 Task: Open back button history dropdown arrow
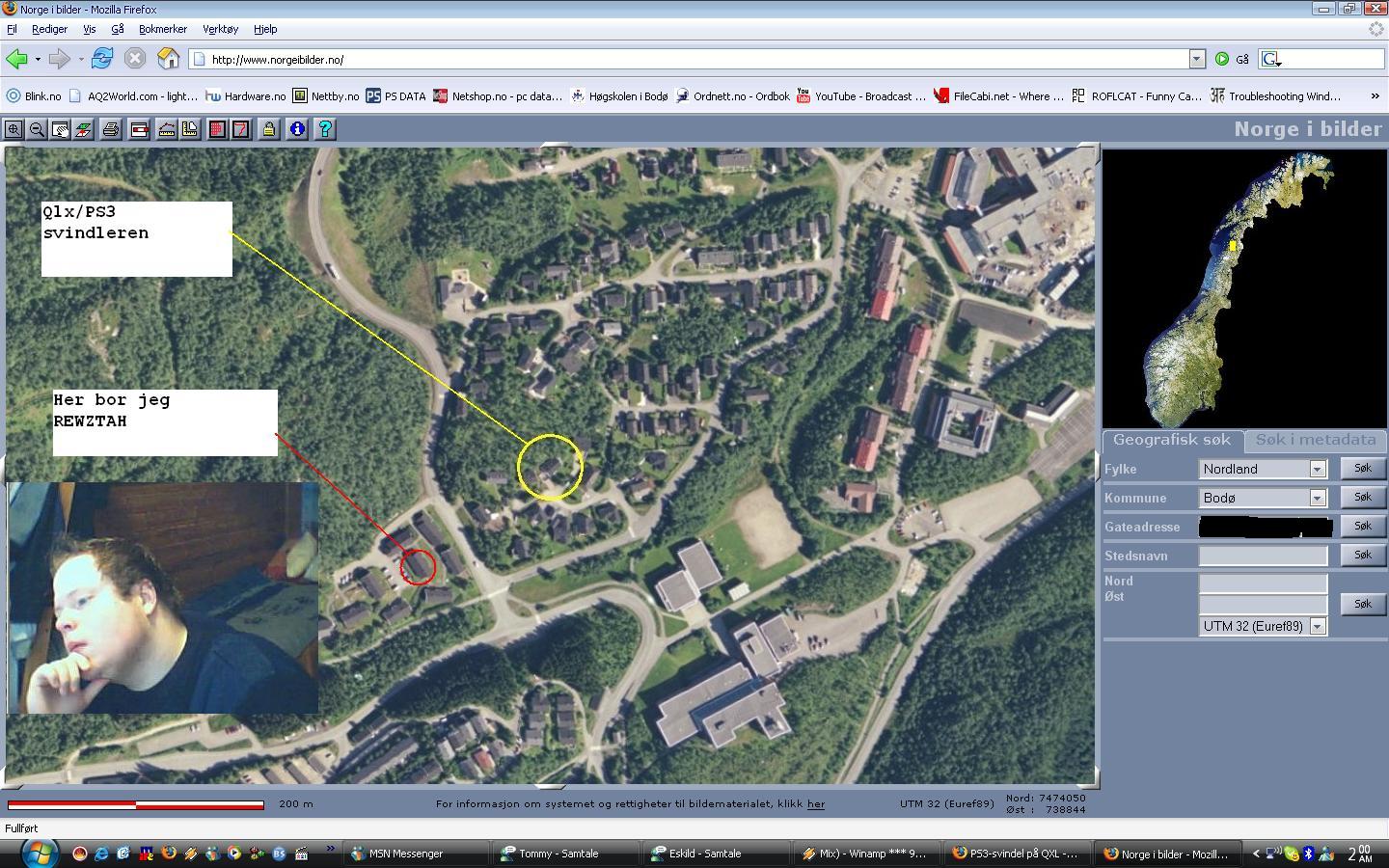38,59
